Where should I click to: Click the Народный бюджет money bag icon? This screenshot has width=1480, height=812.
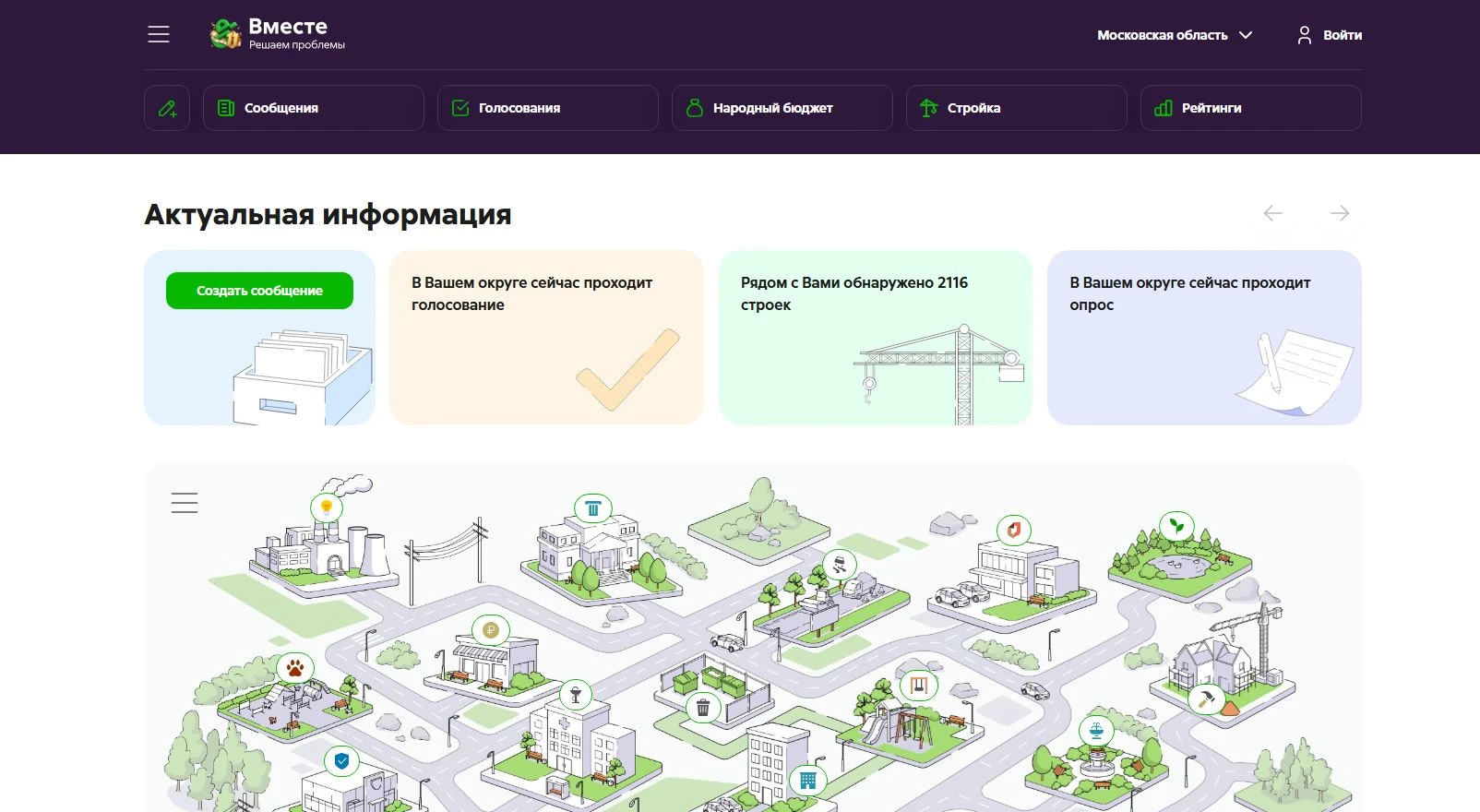point(695,108)
